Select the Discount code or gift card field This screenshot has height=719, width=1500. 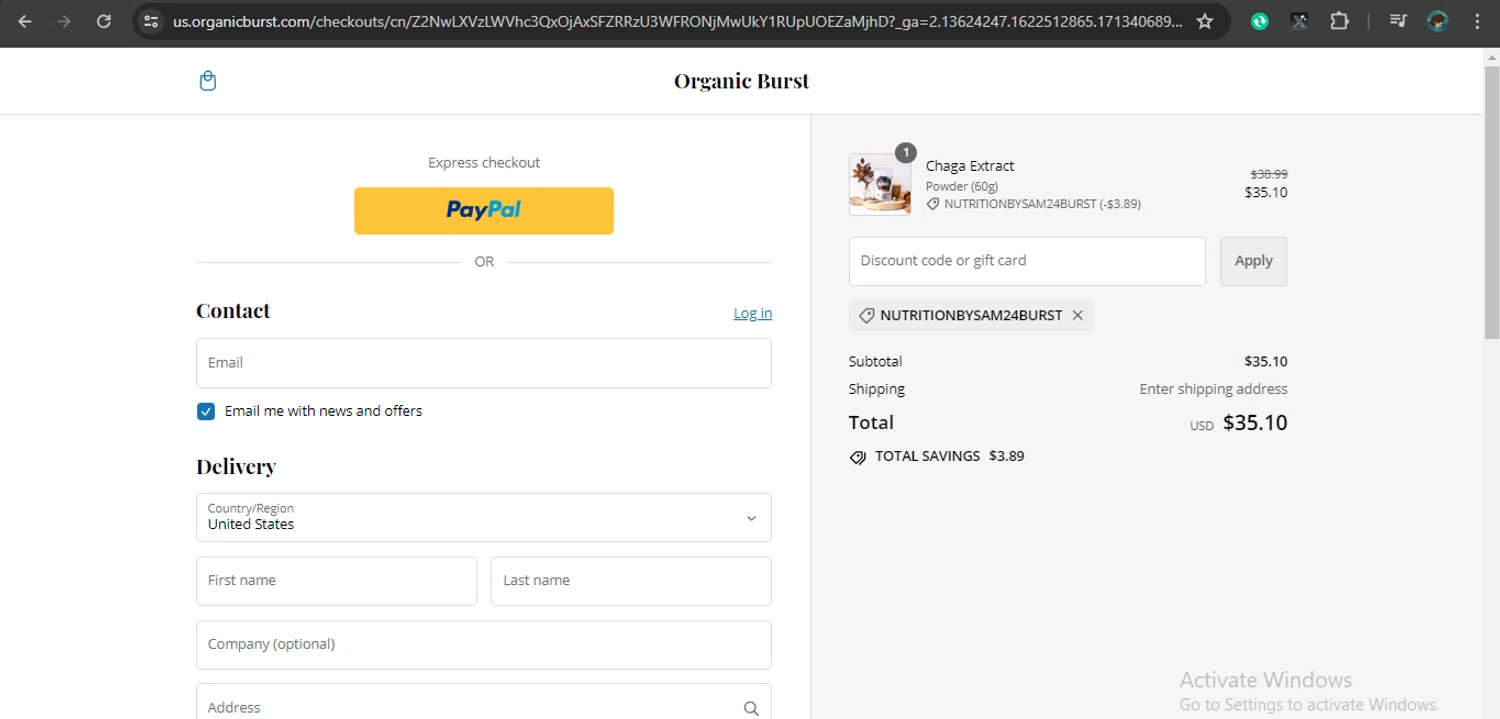pos(1027,261)
